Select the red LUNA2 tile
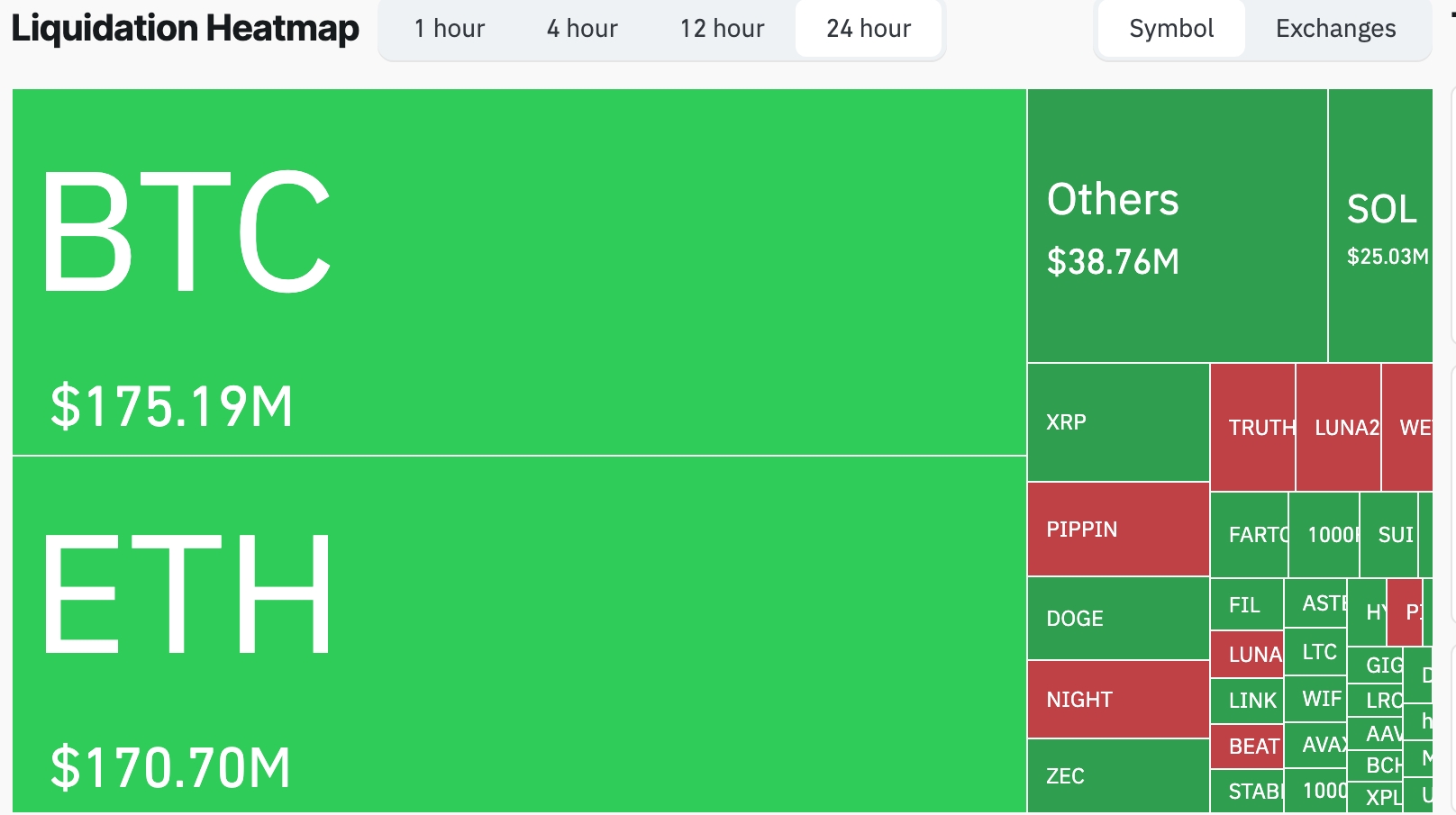The image size is (1456, 815). pyautogui.click(x=1338, y=428)
